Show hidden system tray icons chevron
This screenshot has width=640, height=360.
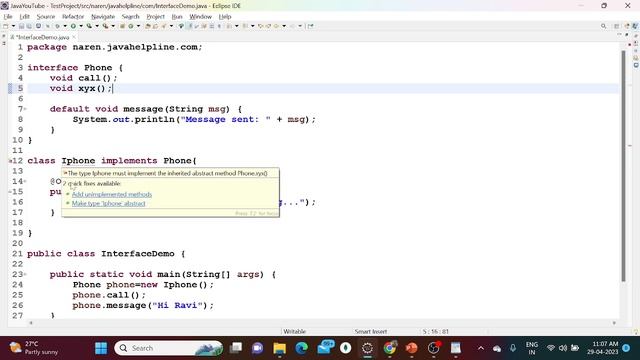pyautogui.click(x=481, y=348)
